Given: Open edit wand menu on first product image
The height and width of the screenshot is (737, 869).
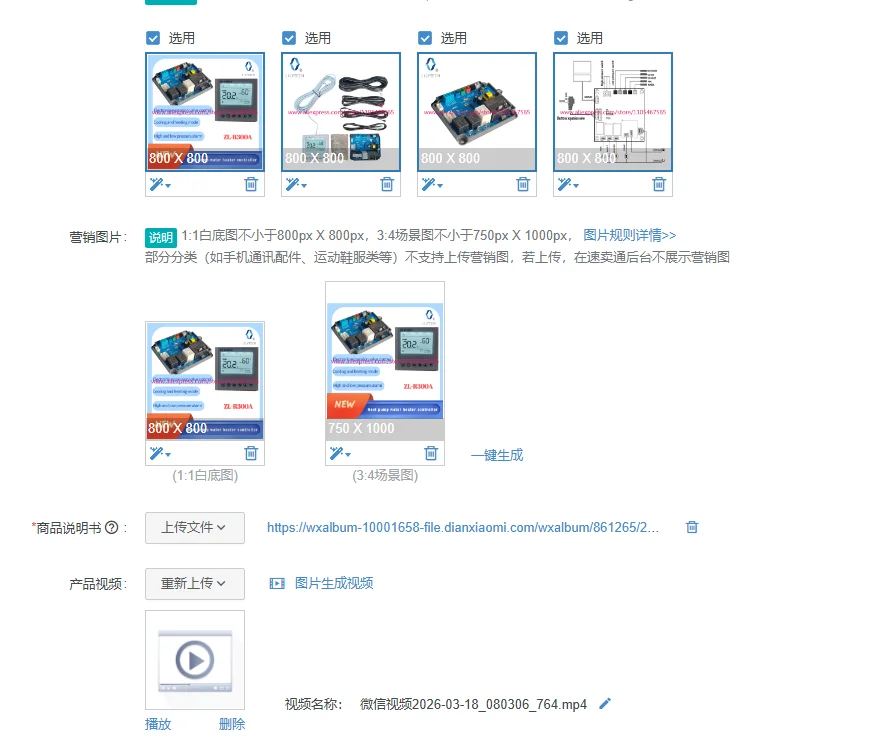Looking at the screenshot, I should coord(160,184).
